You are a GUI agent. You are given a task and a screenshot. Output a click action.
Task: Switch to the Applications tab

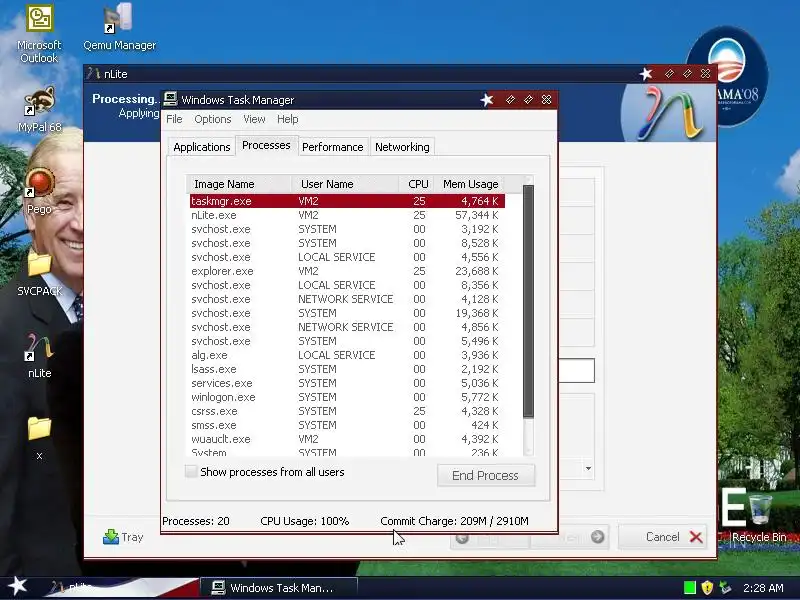coord(202,147)
